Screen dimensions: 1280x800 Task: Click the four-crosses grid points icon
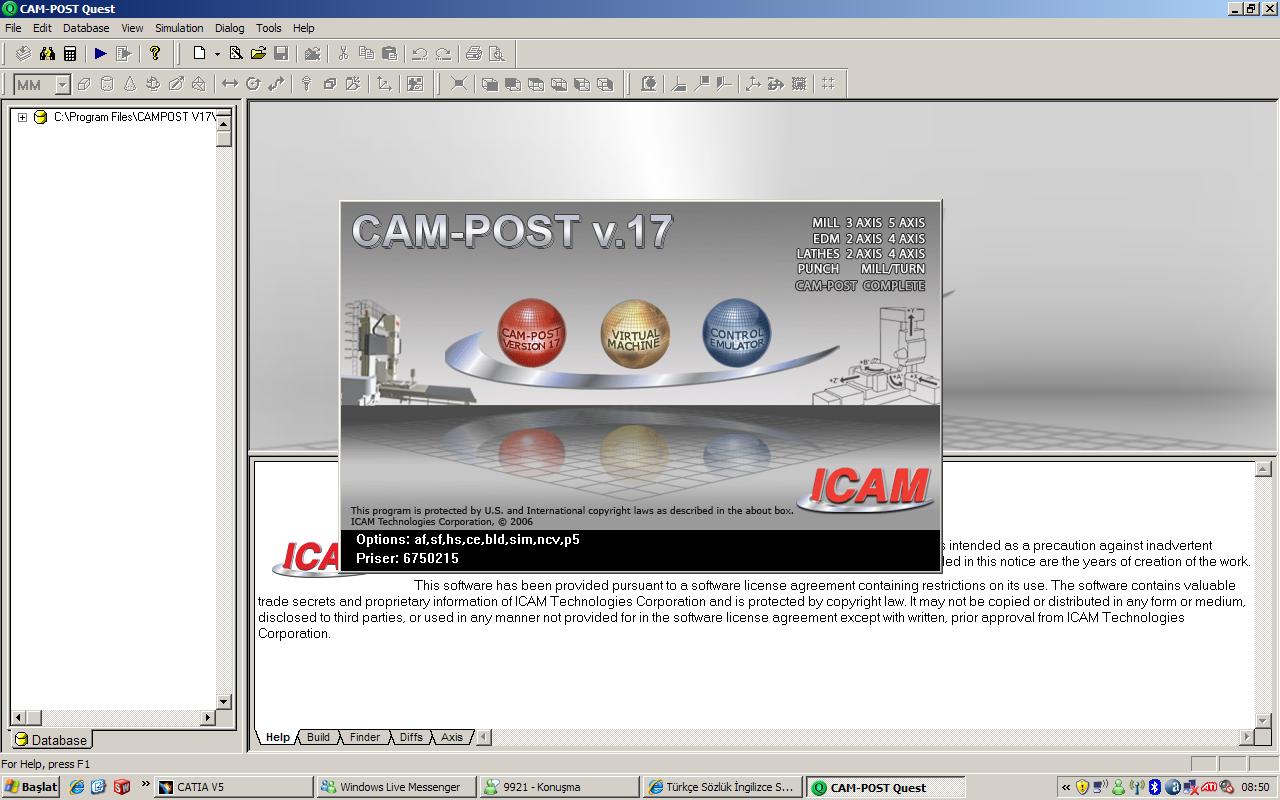pyautogui.click(x=828, y=84)
